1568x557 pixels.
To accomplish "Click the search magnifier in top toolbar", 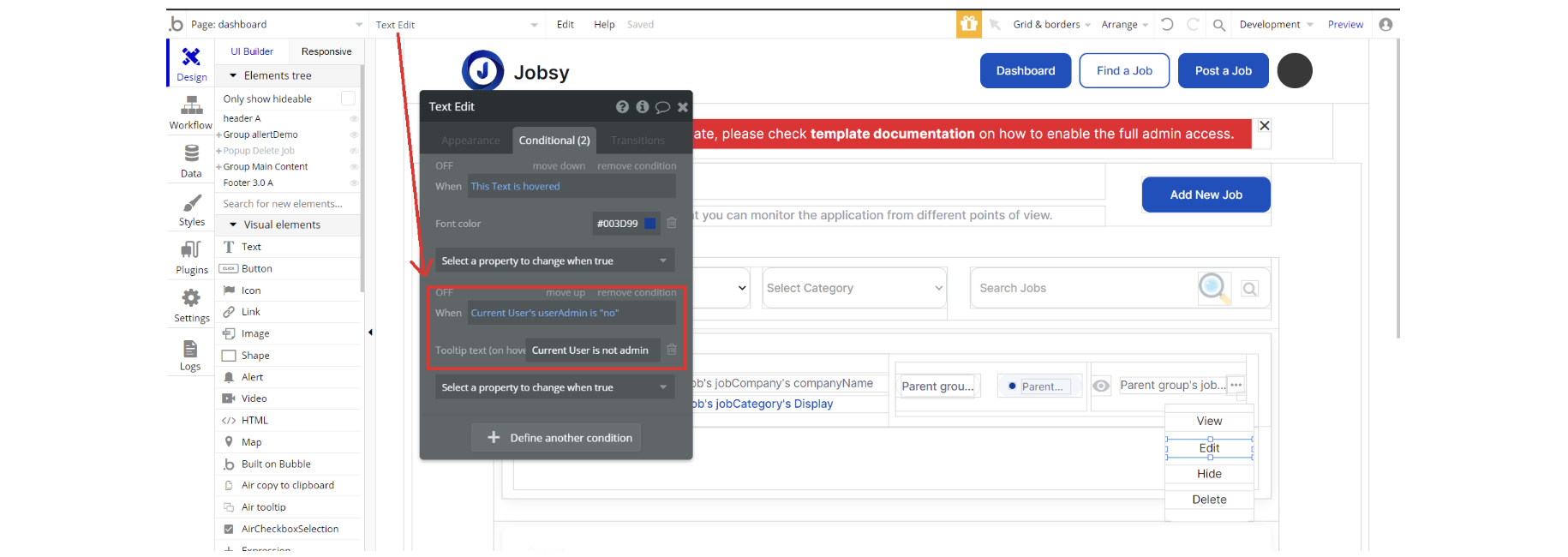I will pos(1218,25).
